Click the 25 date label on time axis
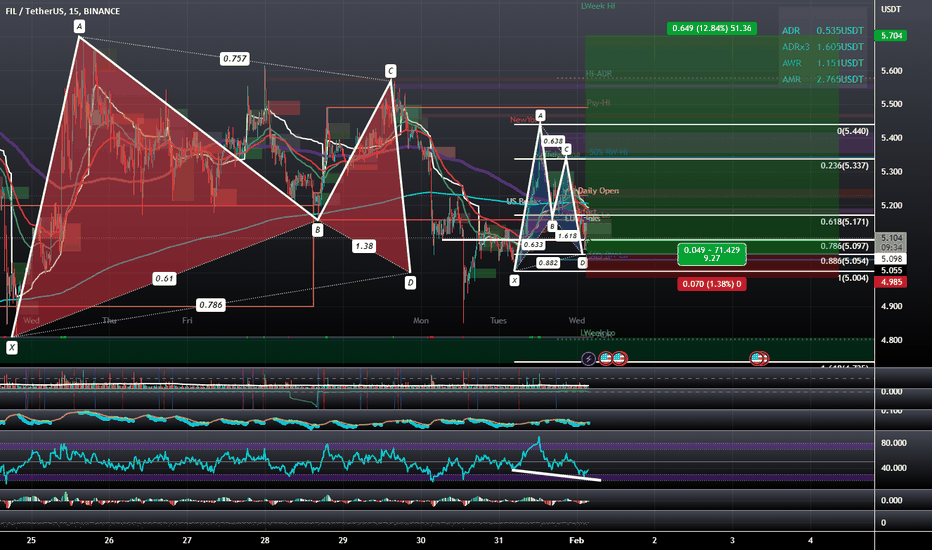 (31, 540)
